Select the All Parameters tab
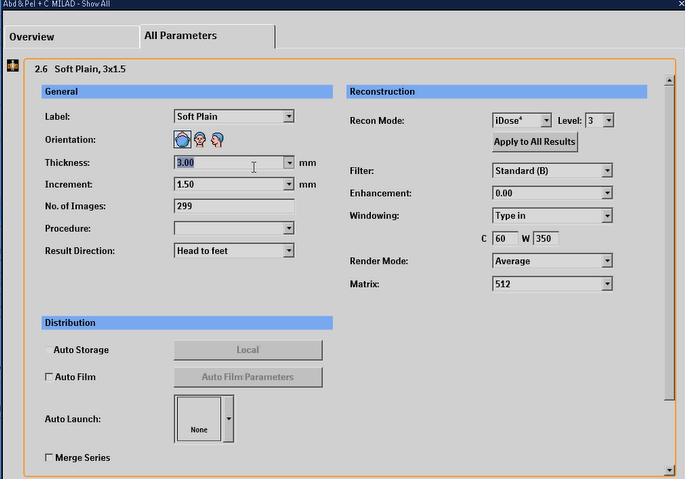The width and height of the screenshot is (685, 479). click(x=181, y=36)
